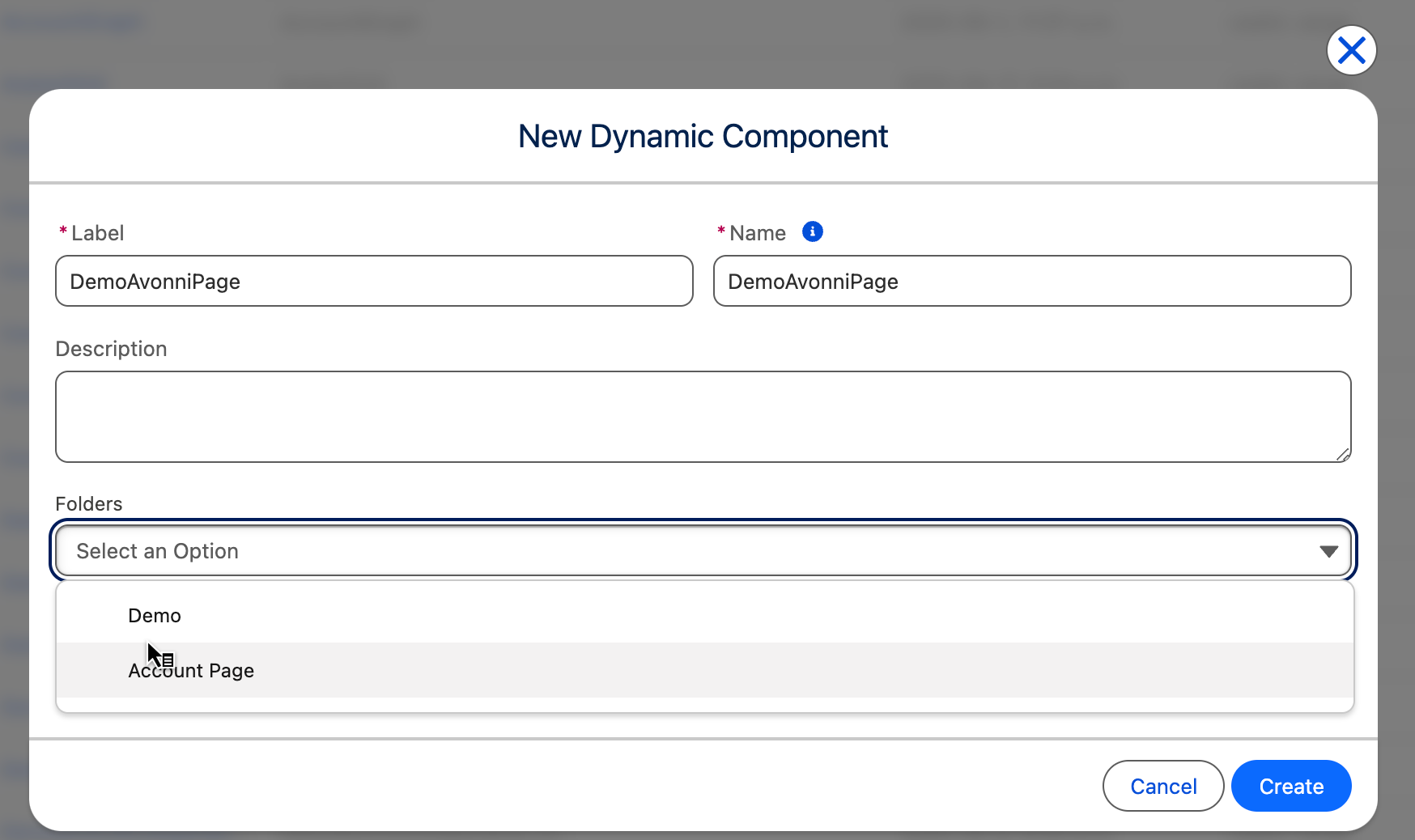Click the 'Label' field caption
The image size is (1415, 840).
tap(97, 233)
